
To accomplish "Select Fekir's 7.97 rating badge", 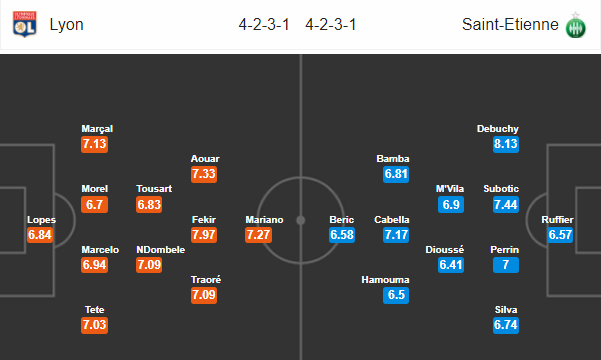I will point(204,235).
